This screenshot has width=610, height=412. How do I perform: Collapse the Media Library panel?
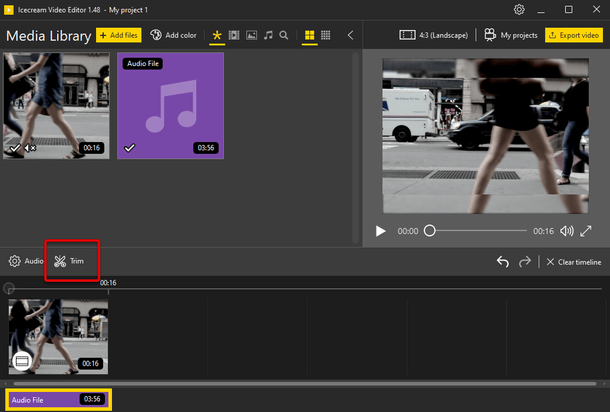(x=351, y=35)
